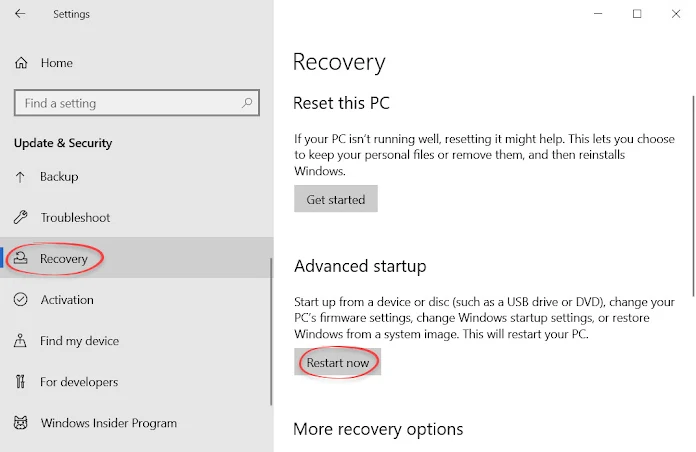Click the Find my device icon
This screenshot has height=452, width=696.
tap(21, 341)
